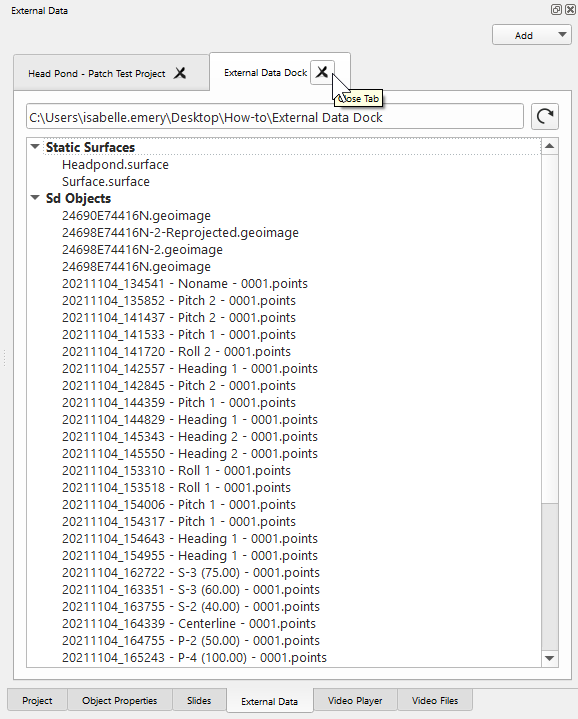The image size is (578, 719).
Task: Click the scrollbar up arrow in file list
Action: 550,146
